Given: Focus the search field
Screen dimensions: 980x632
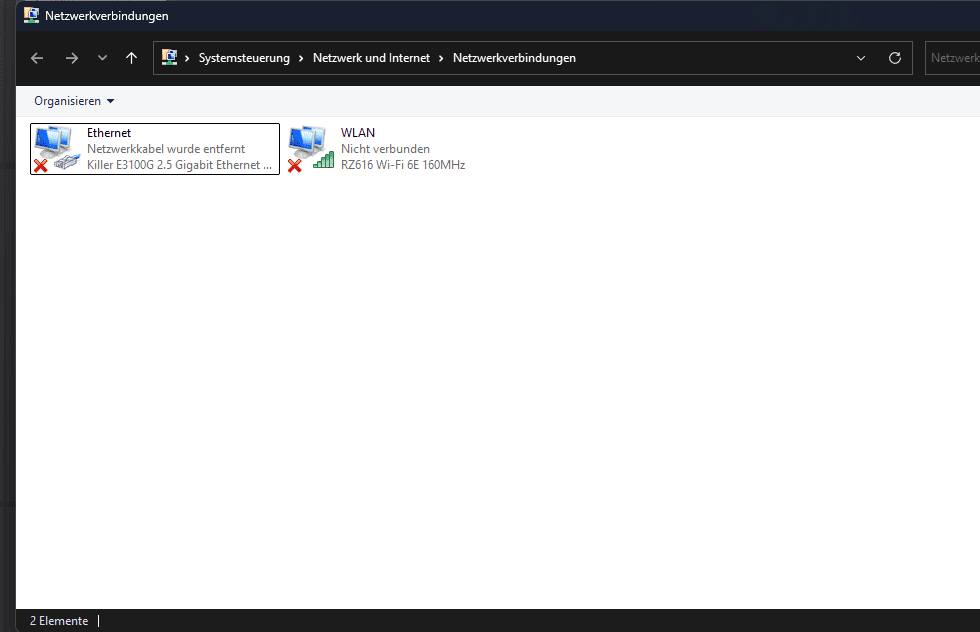Looking at the screenshot, I should [x=952, y=58].
